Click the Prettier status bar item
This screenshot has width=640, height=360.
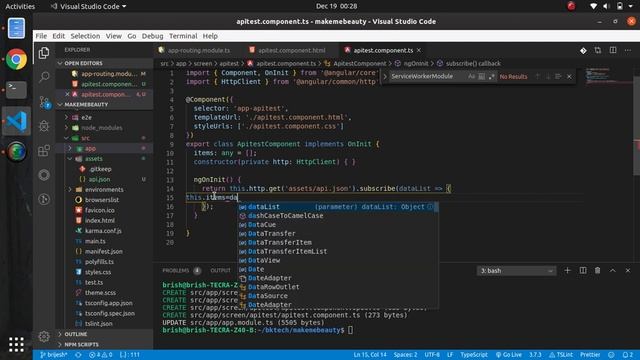[590, 355]
